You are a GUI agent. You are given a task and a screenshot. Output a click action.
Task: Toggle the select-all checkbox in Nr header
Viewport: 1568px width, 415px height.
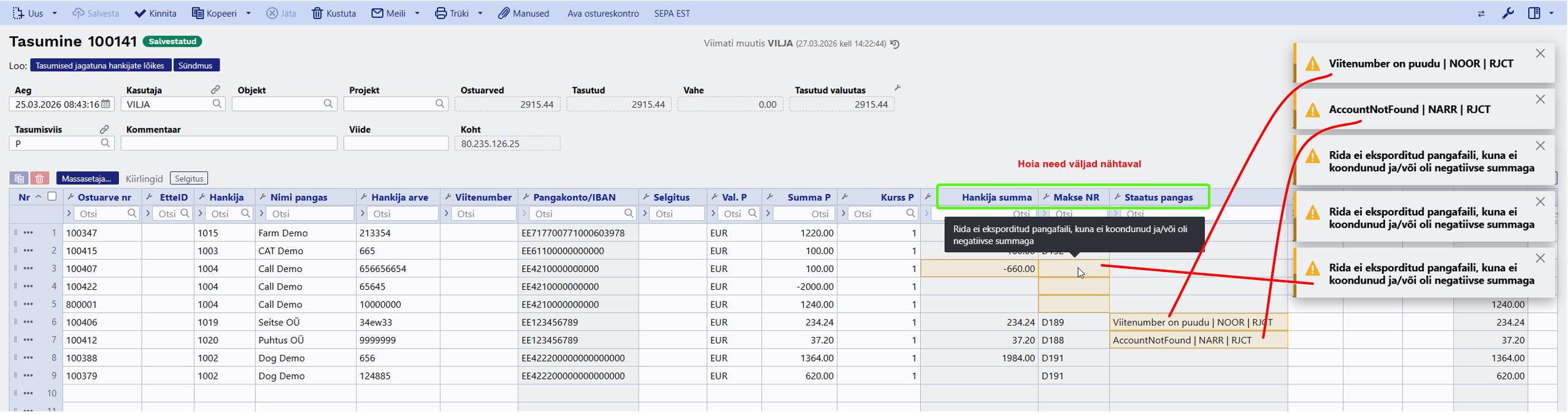[x=52, y=196]
